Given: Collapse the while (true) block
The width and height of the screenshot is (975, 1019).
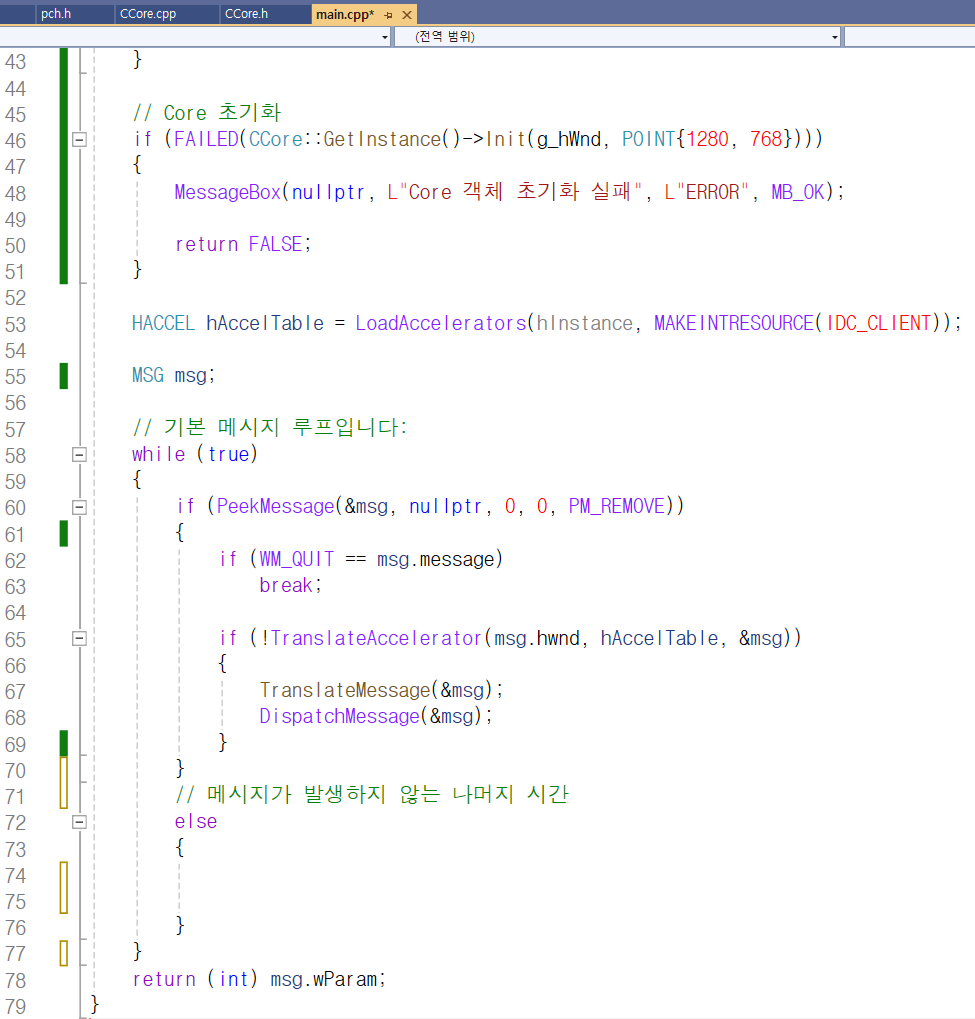Looking at the screenshot, I should [x=79, y=455].
